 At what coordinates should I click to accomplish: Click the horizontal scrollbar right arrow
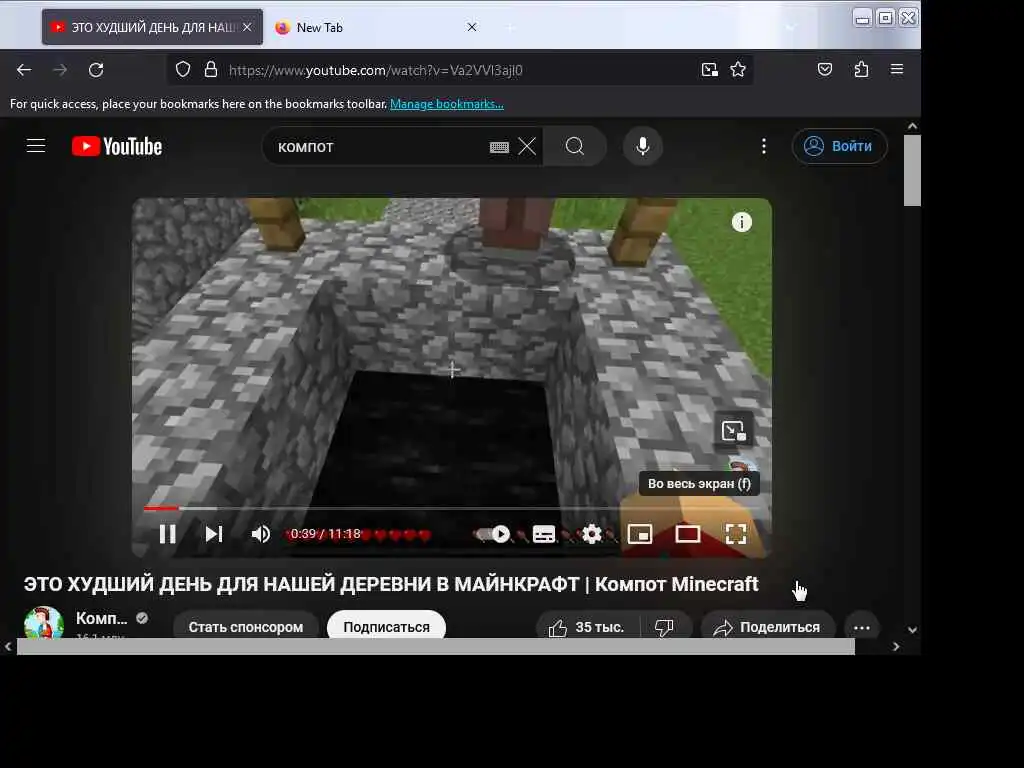click(x=896, y=647)
